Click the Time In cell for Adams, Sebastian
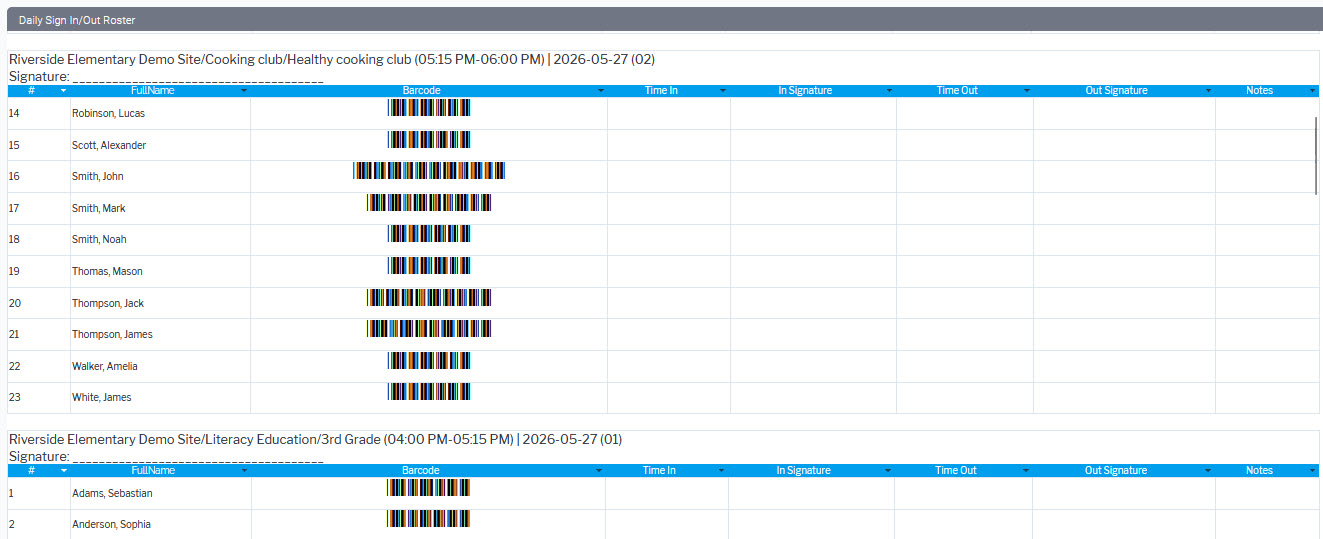Viewport: 1323px width, 539px height. point(667,494)
